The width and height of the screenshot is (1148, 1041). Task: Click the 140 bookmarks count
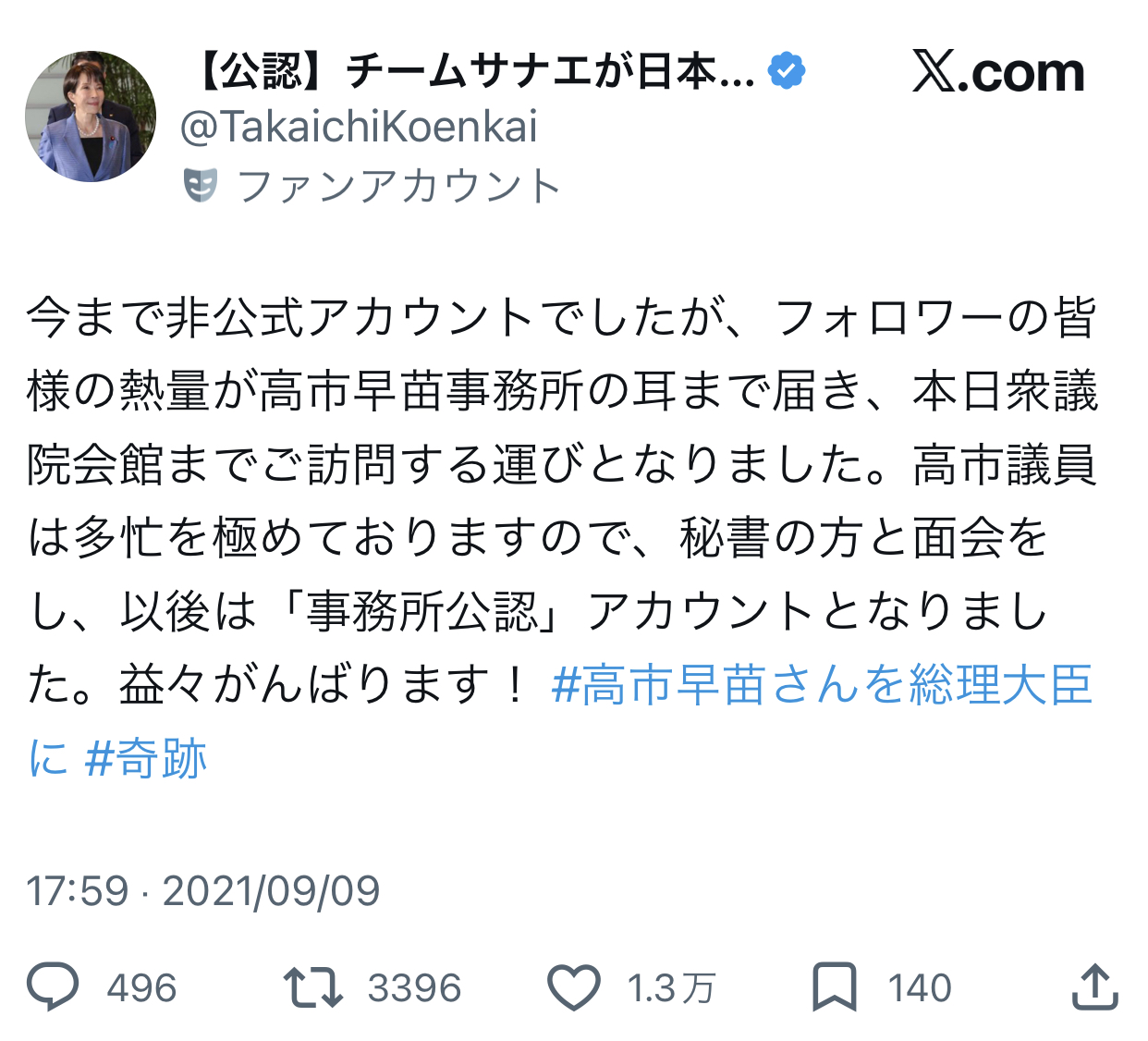pos(920,987)
